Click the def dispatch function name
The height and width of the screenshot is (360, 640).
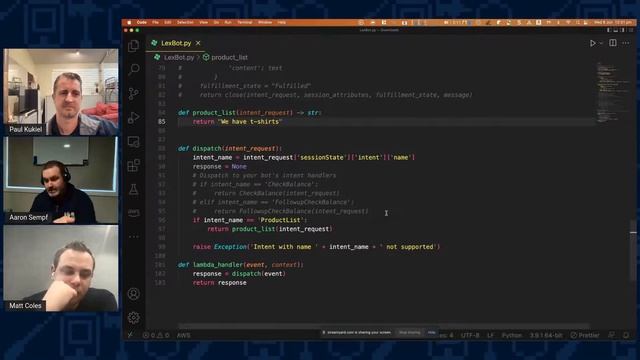(207, 149)
